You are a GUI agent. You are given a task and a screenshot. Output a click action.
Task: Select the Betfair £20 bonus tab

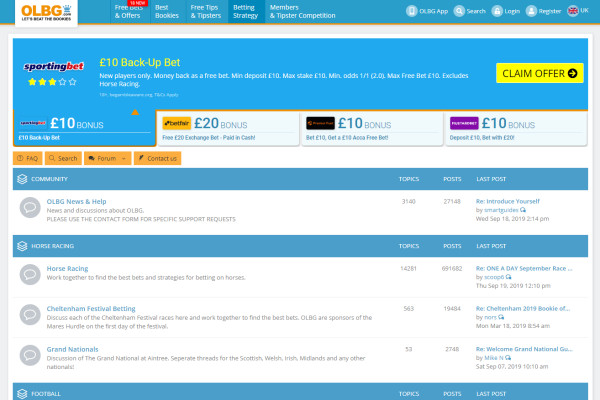pyautogui.click(x=228, y=128)
